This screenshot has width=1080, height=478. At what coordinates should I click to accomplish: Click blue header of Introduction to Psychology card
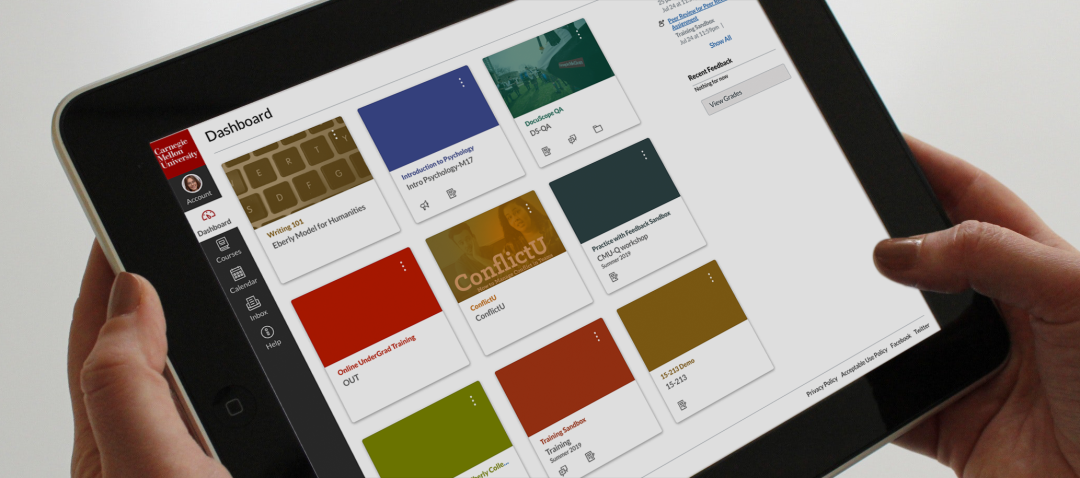point(428,118)
